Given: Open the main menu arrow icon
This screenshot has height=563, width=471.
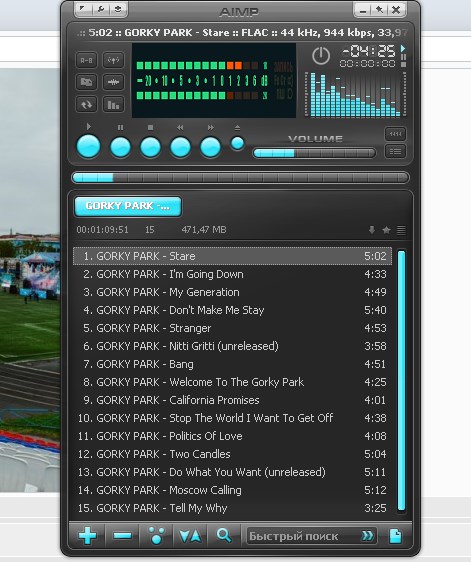Looking at the screenshot, I should (83, 9).
